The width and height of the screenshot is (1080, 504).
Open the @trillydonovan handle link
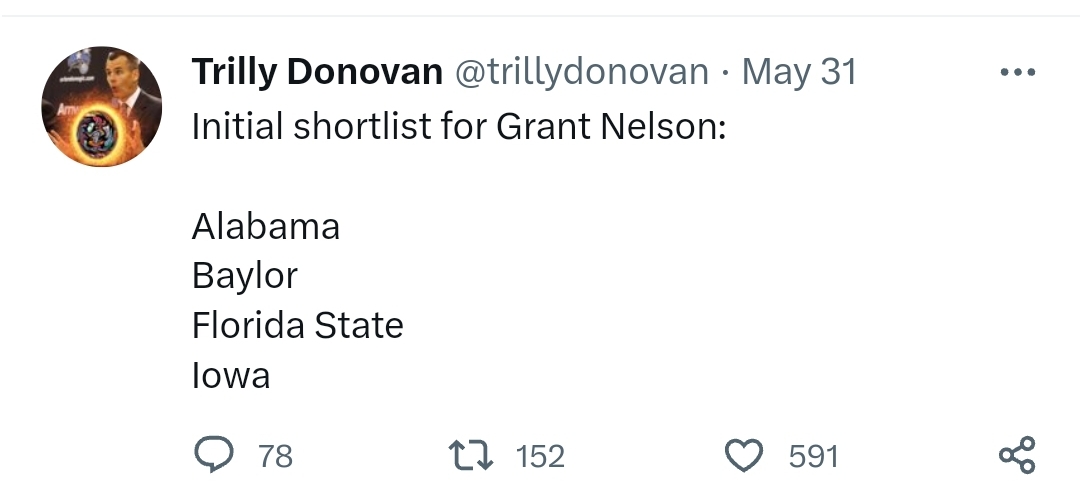582,72
